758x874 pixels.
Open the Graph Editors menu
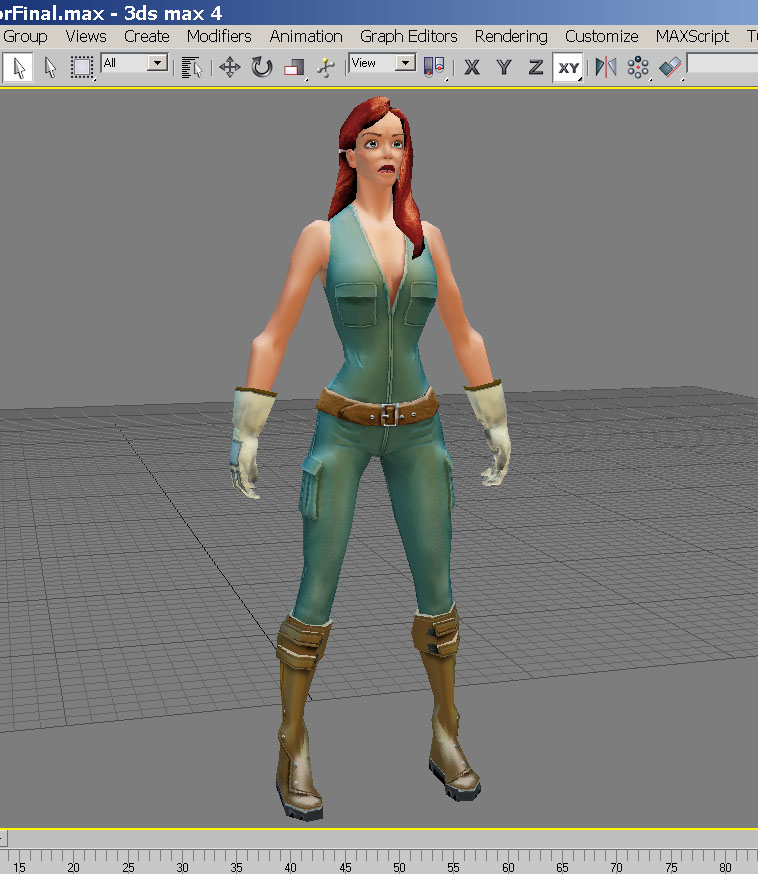(x=408, y=36)
